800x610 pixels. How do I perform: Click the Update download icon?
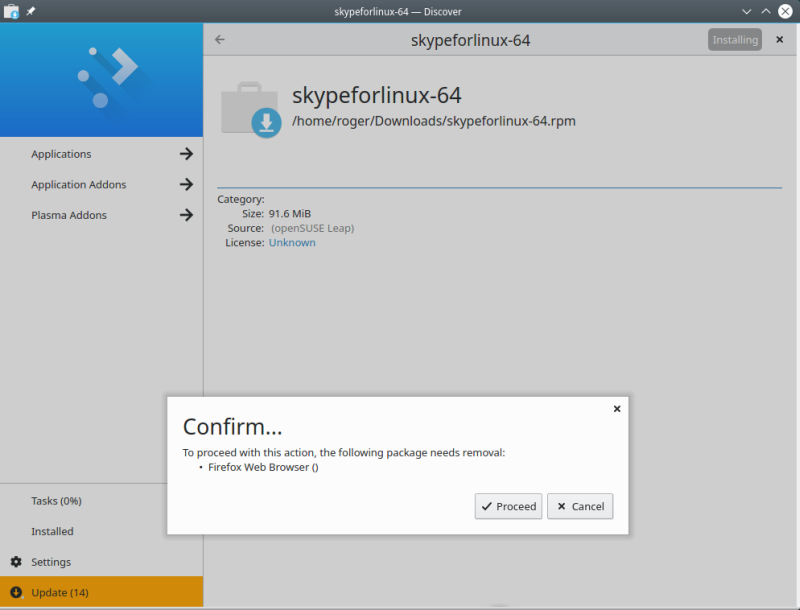[16, 592]
